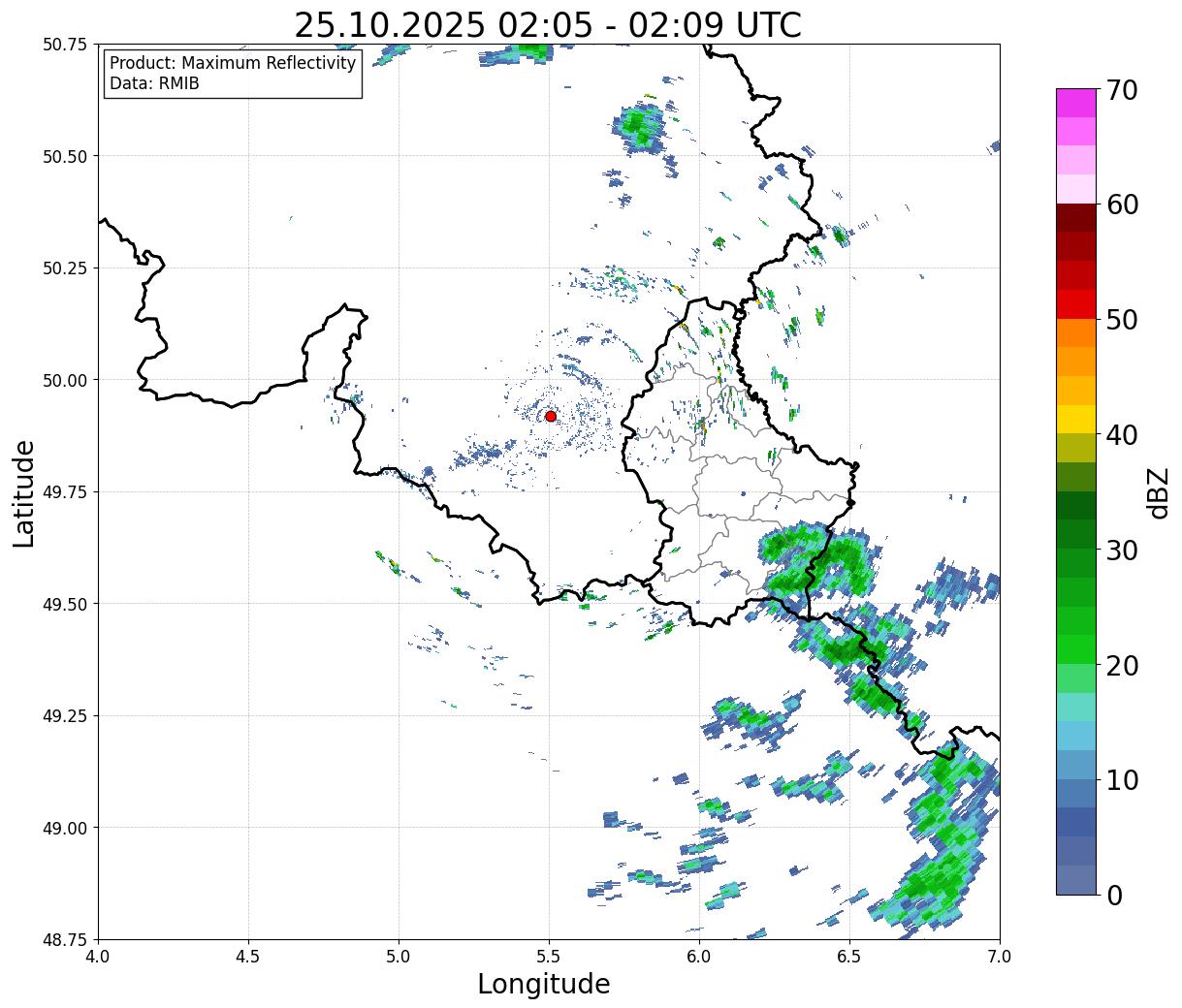Viewport: 1182px width, 1008px height.
Task: Click the latitude tick label 50.50
Action: [x=65, y=156]
